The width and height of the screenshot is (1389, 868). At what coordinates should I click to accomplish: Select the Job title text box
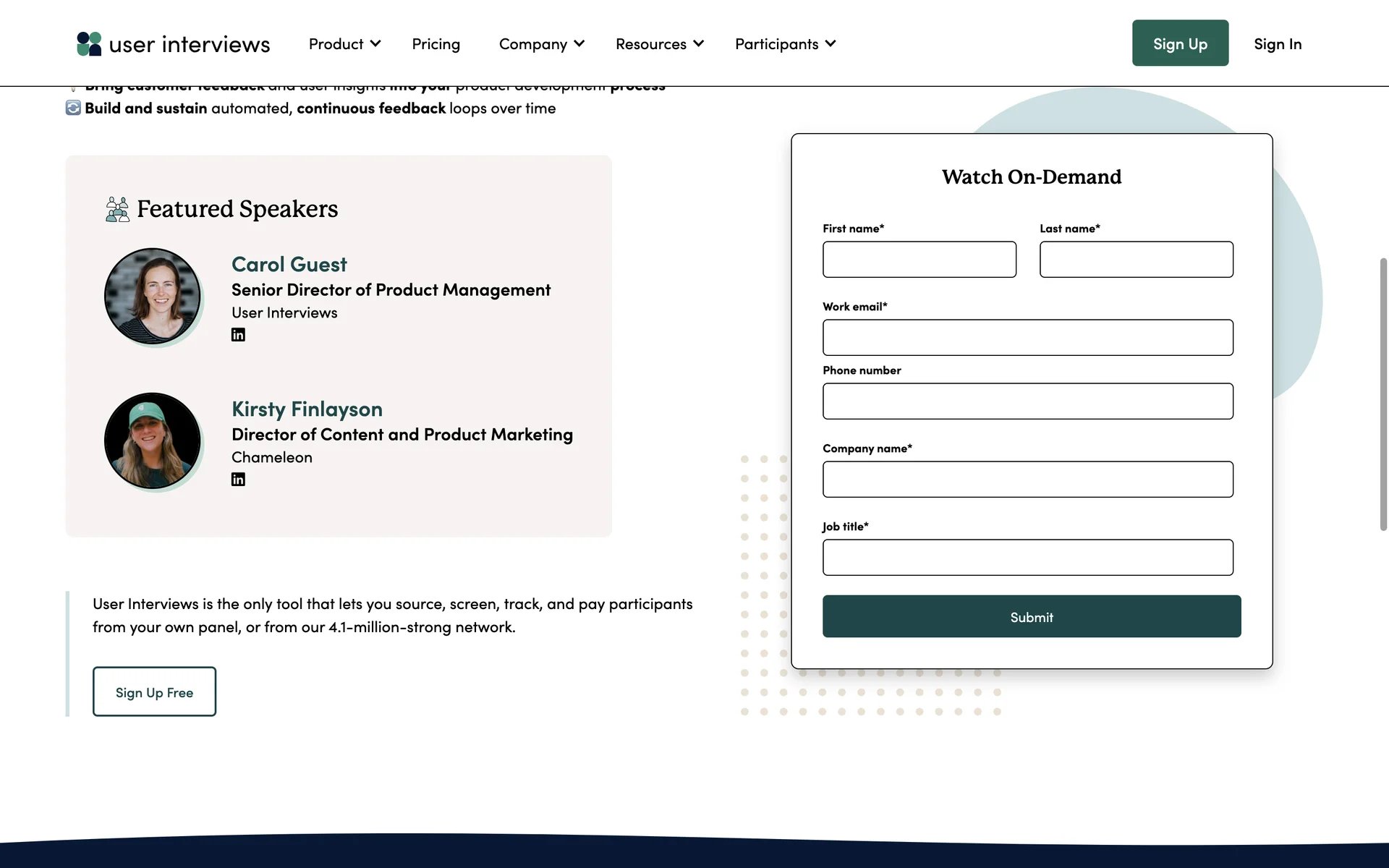pyautogui.click(x=1027, y=558)
